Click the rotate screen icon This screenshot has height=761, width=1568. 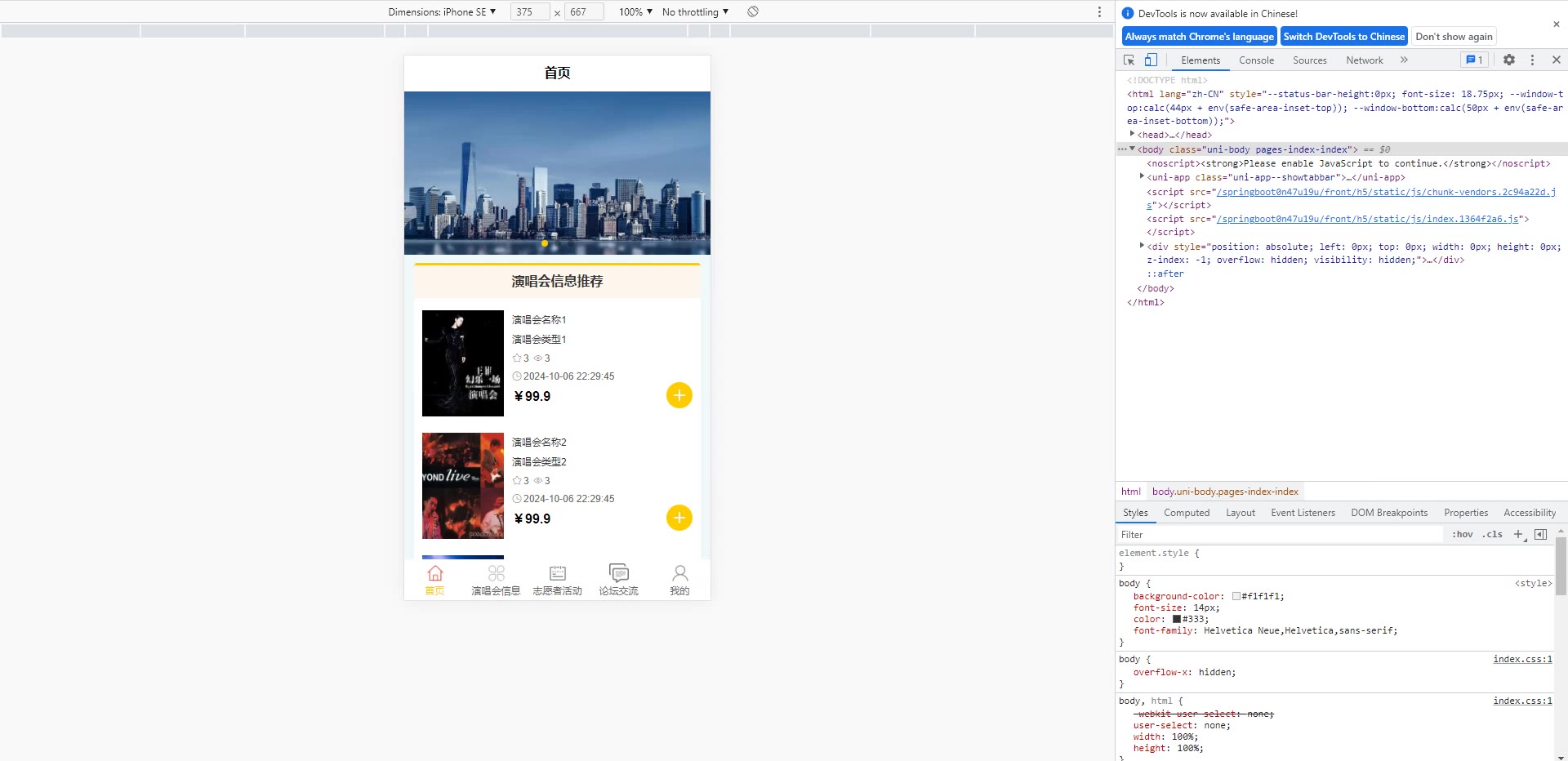(753, 11)
